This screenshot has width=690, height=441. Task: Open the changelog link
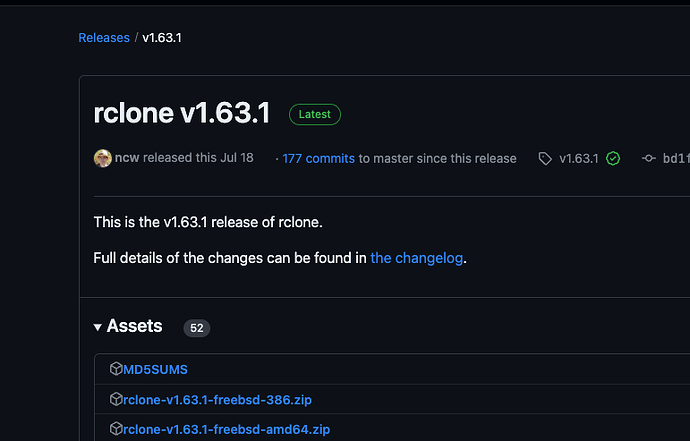tap(416, 258)
